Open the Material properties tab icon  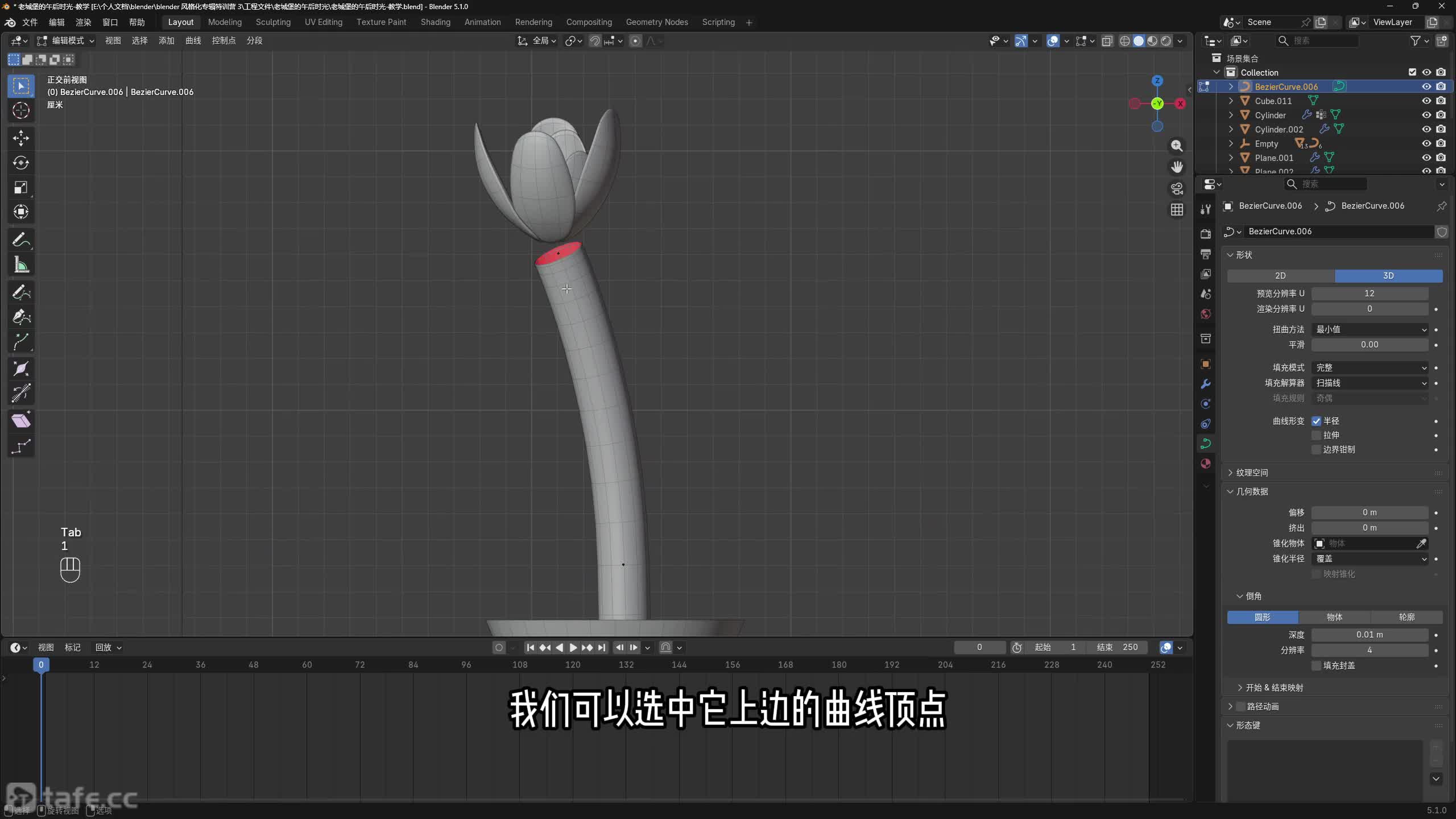[1205, 464]
